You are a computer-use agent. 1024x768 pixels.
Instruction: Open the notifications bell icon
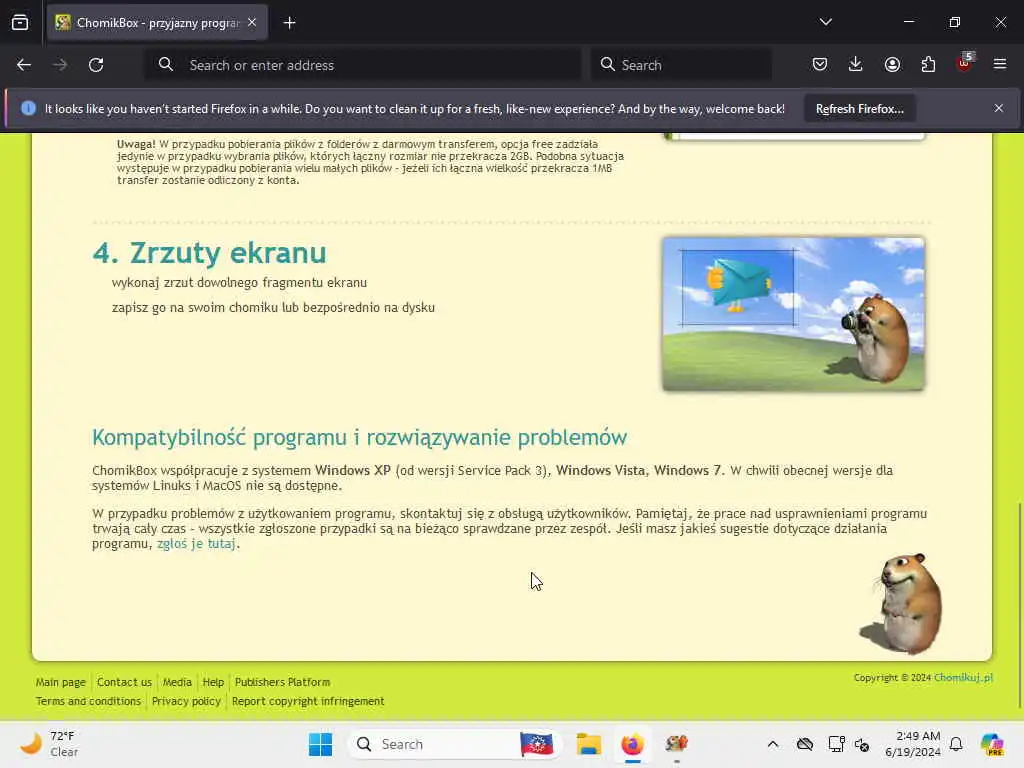956,744
